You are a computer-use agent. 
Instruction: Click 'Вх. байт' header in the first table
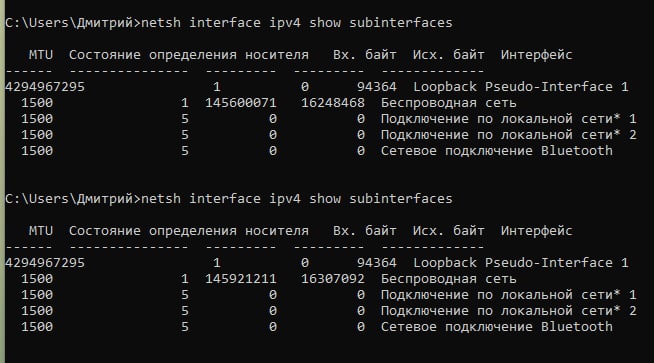click(365, 55)
